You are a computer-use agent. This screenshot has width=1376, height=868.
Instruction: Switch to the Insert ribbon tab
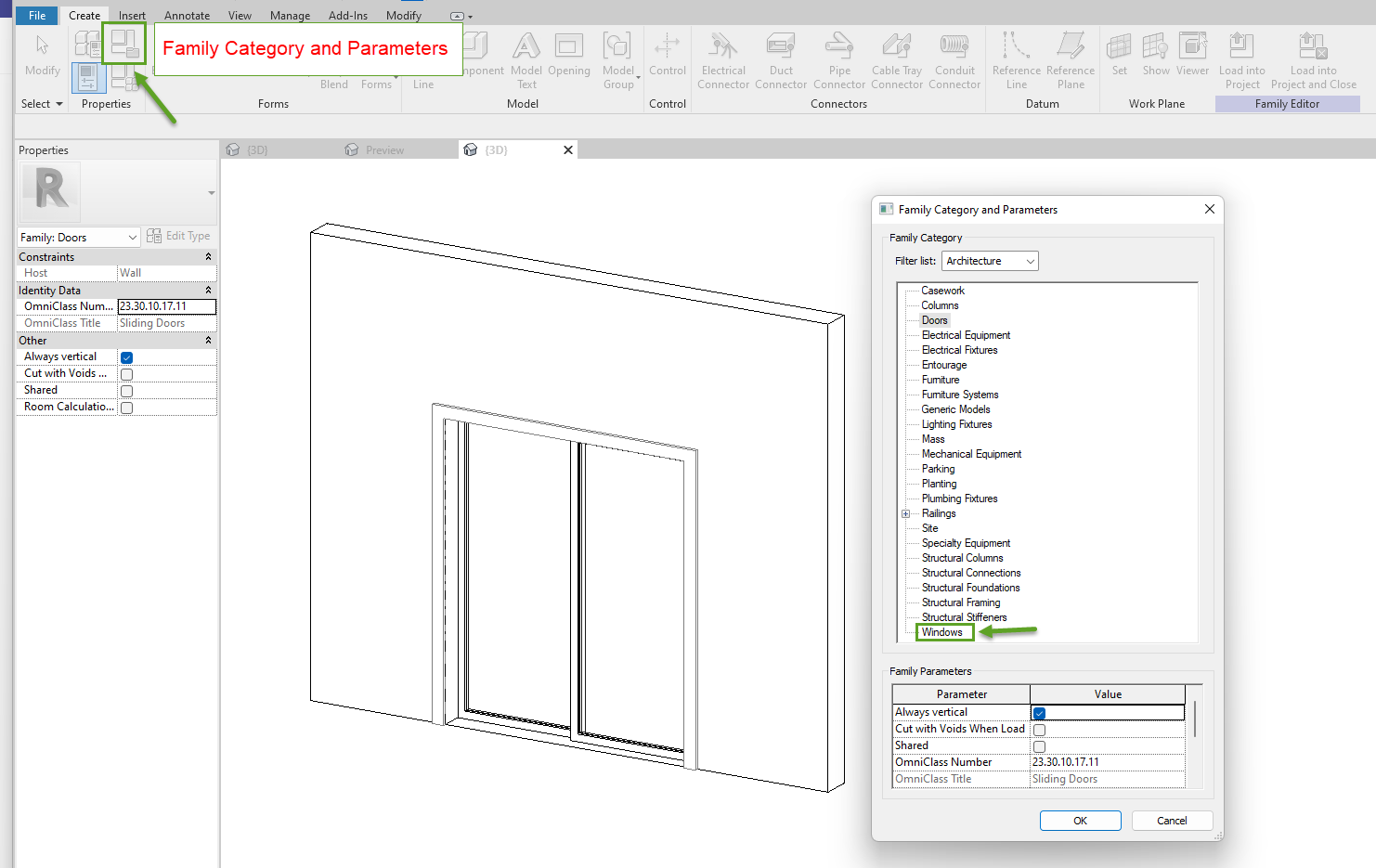(x=132, y=16)
